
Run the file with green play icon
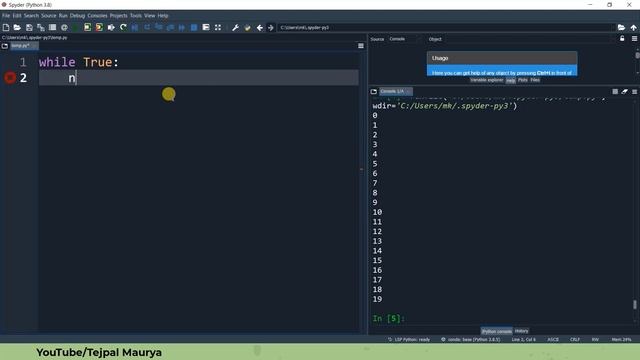pyautogui.click(x=76, y=27)
